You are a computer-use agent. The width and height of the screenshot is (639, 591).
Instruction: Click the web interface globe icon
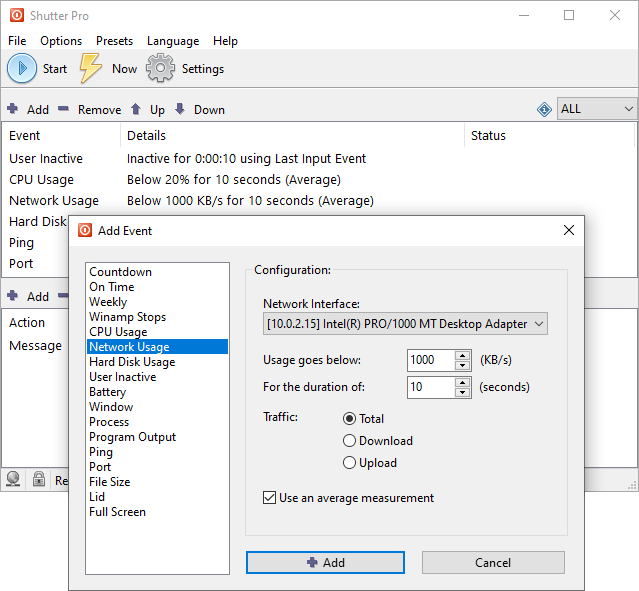pos(13,479)
